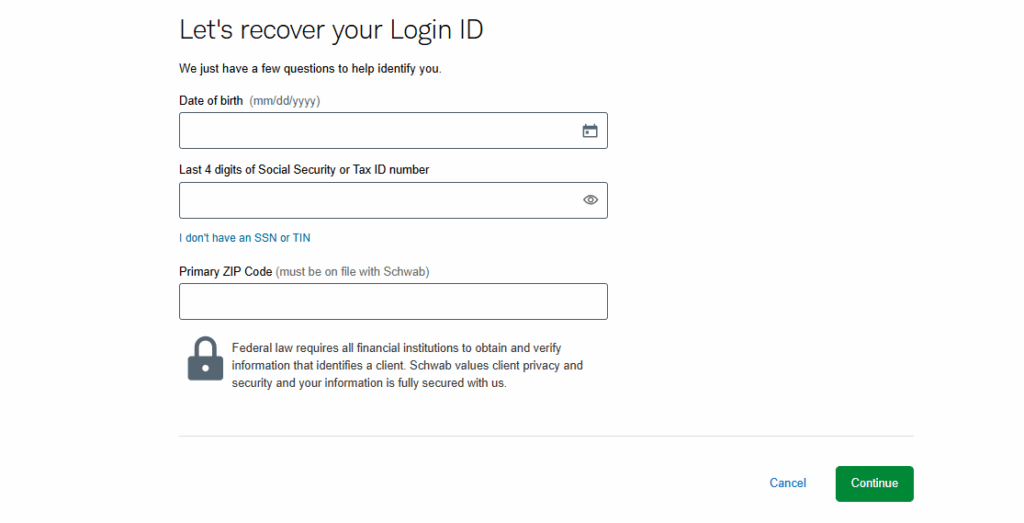The image size is (1024, 523).
Task: Toggle SSN visibility with the eye icon
Action: click(x=590, y=200)
